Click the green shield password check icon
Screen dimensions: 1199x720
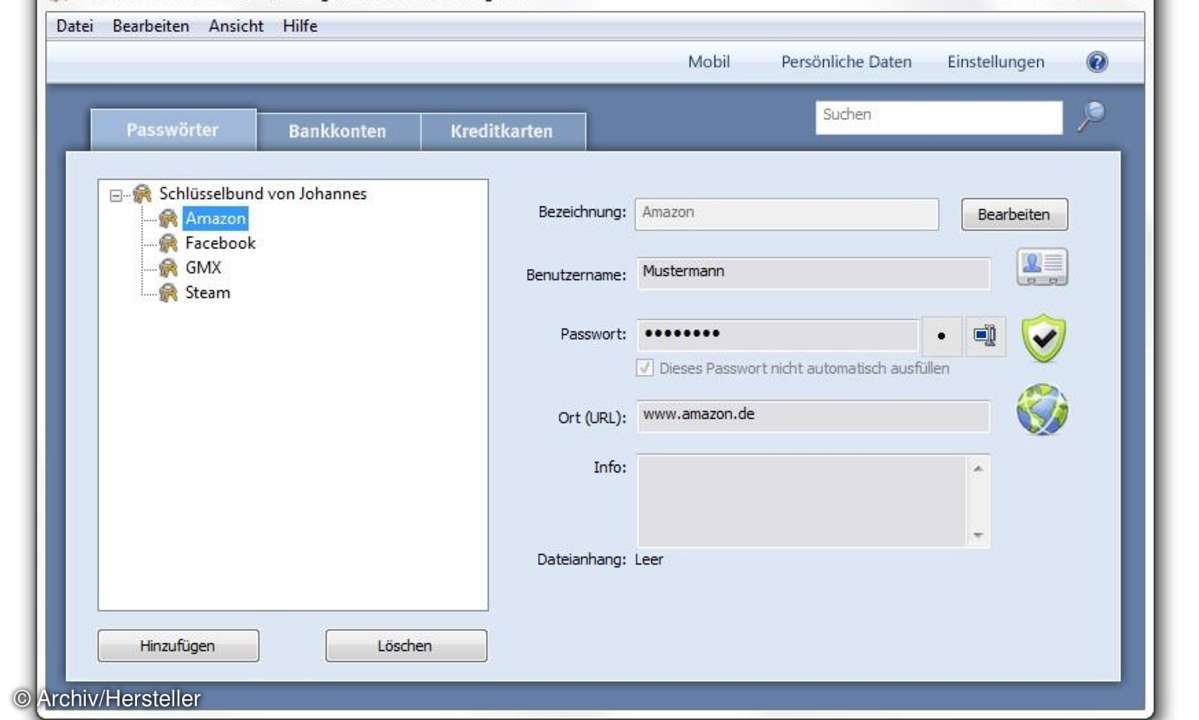click(1043, 338)
